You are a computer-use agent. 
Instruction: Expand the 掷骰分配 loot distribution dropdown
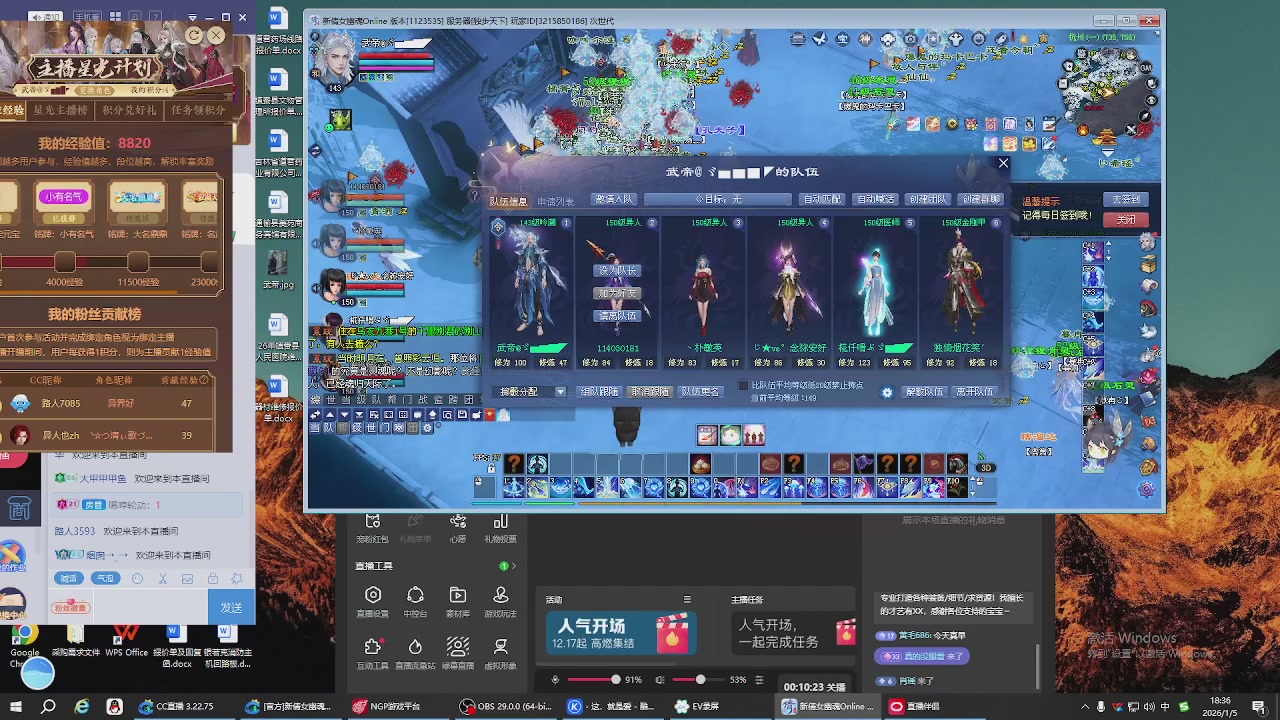[560, 392]
